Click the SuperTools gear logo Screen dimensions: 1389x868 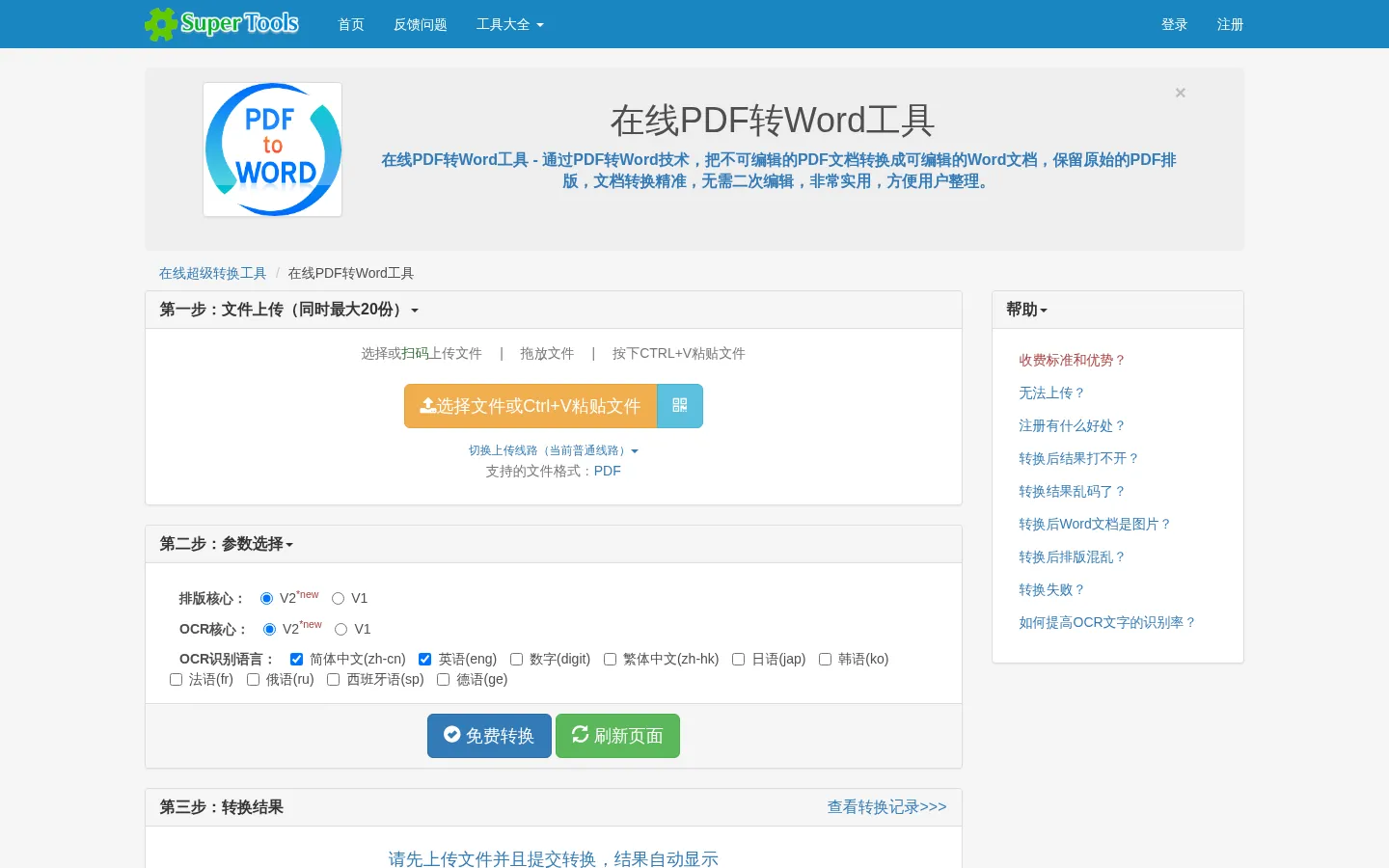coord(222,24)
